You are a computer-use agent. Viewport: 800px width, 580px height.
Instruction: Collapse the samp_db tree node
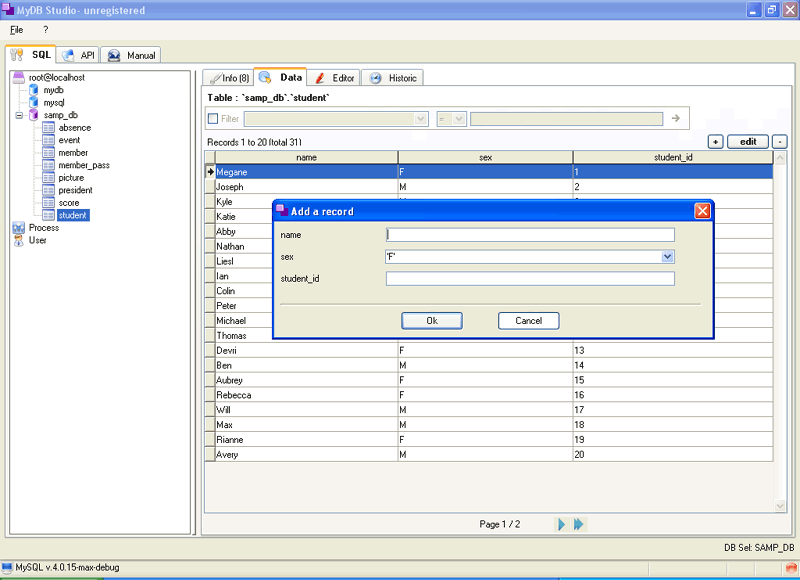(x=19, y=115)
